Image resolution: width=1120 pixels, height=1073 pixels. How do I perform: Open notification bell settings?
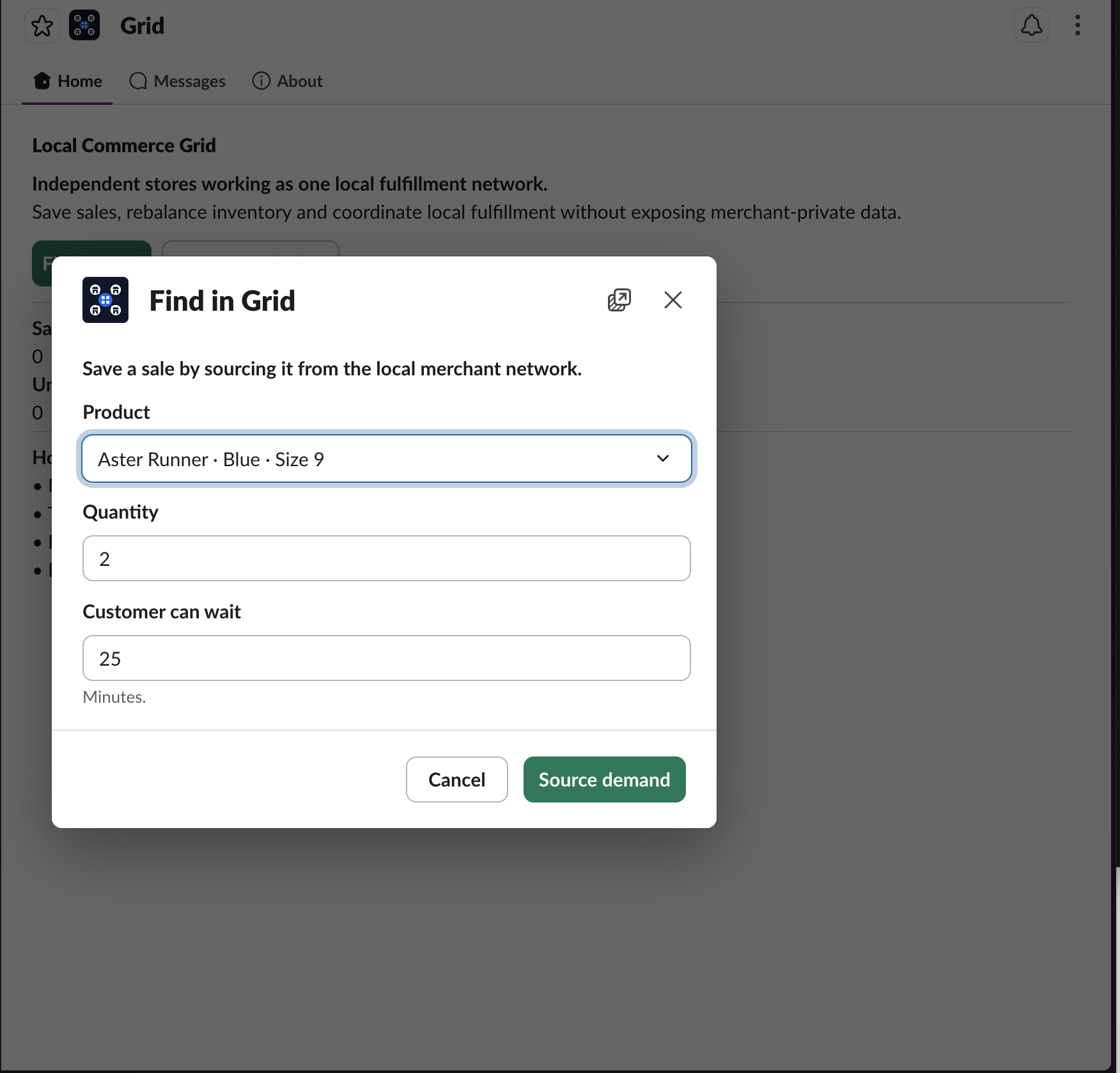pyautogui.click(x=1032, y=26)
